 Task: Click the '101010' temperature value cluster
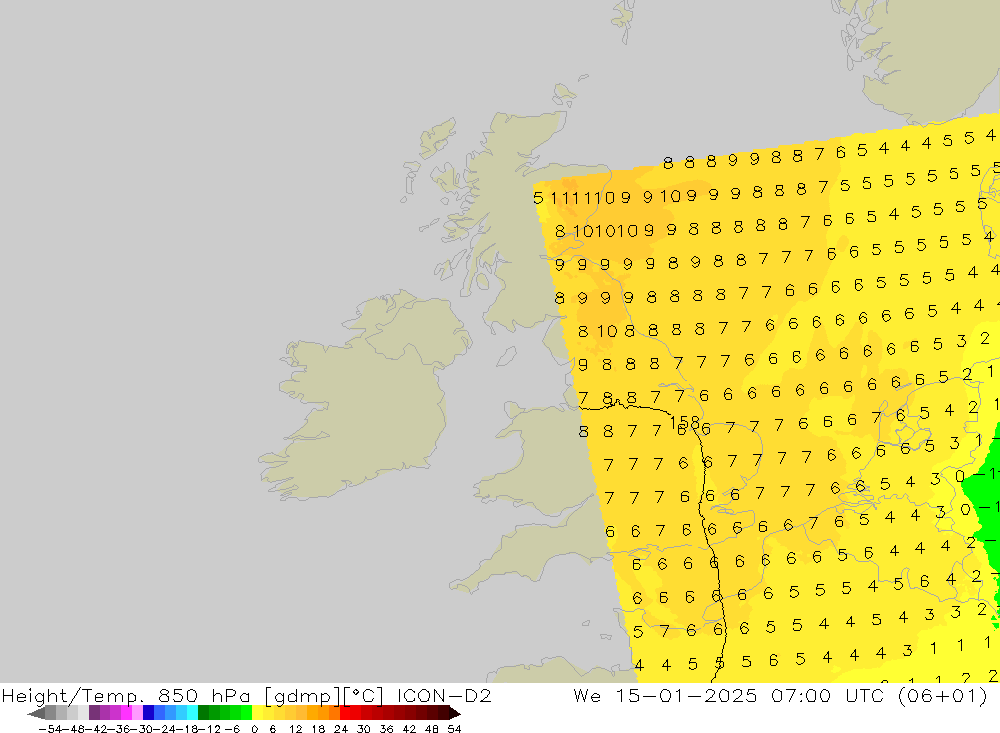pyautogui.click(x=606, y=231)
